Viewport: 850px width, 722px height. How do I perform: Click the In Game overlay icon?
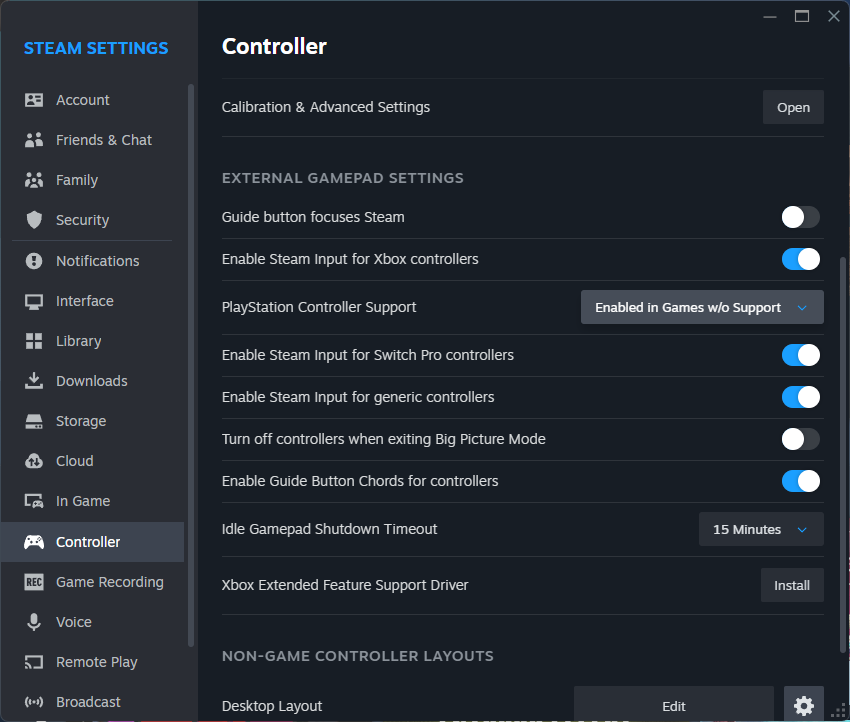pos(34,501)
